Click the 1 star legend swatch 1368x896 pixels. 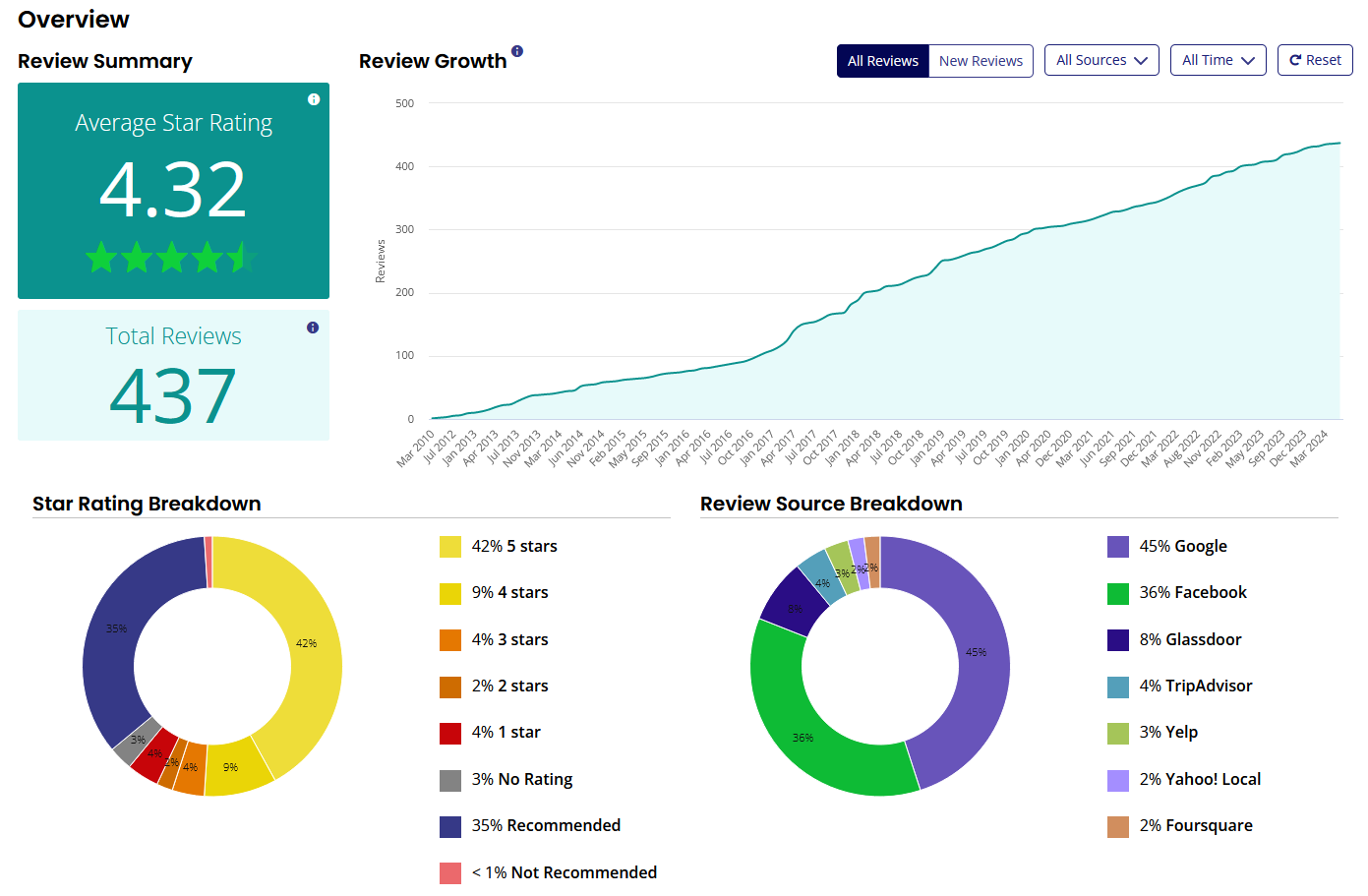(x=450, y=733)
